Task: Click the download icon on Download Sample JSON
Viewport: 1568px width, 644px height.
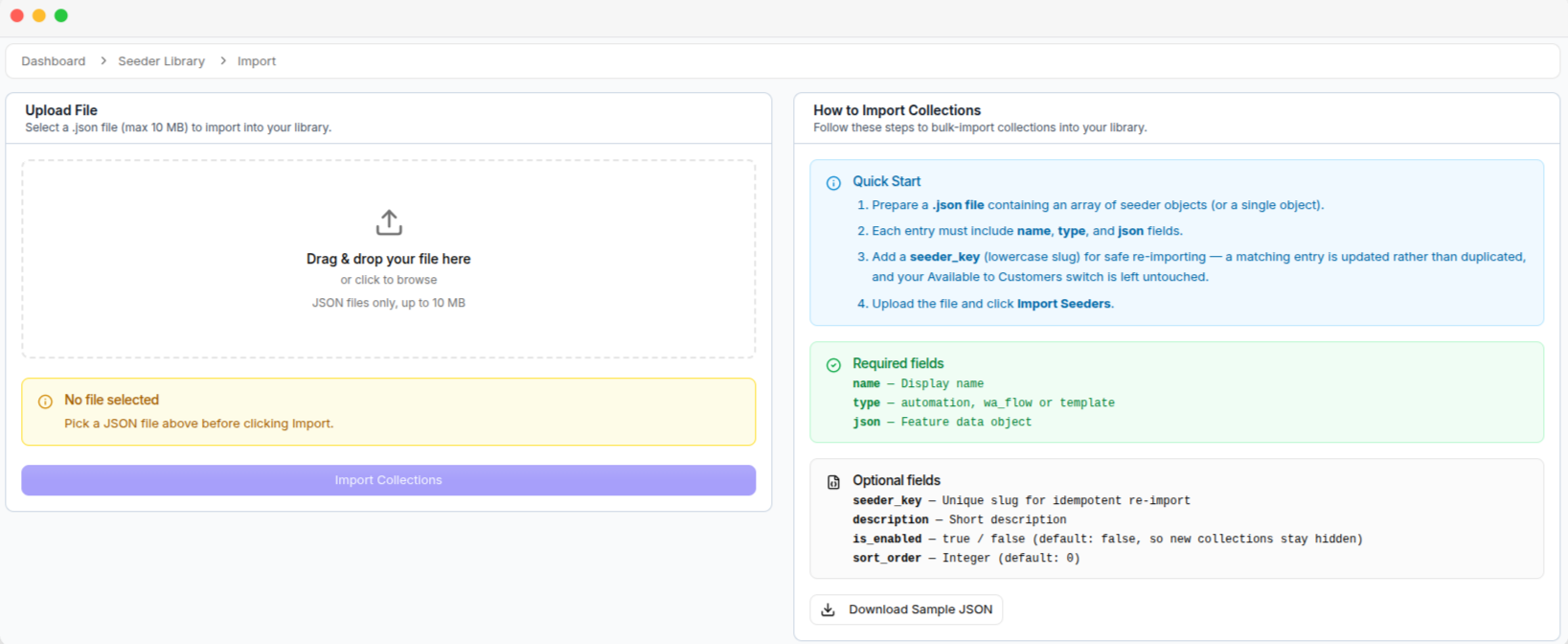Action: click(829, 609)
